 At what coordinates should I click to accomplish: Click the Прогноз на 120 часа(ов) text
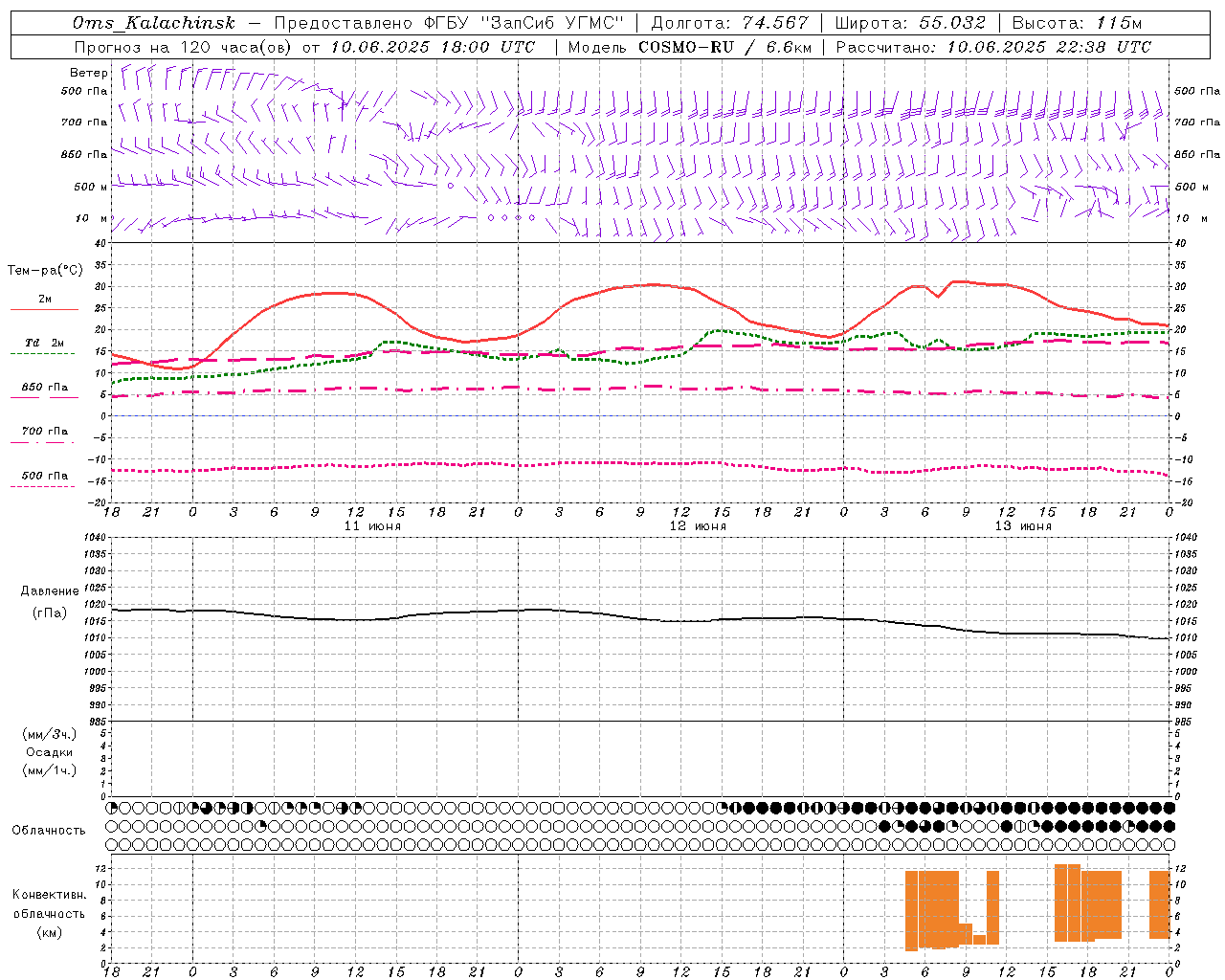tap(184, 47)
